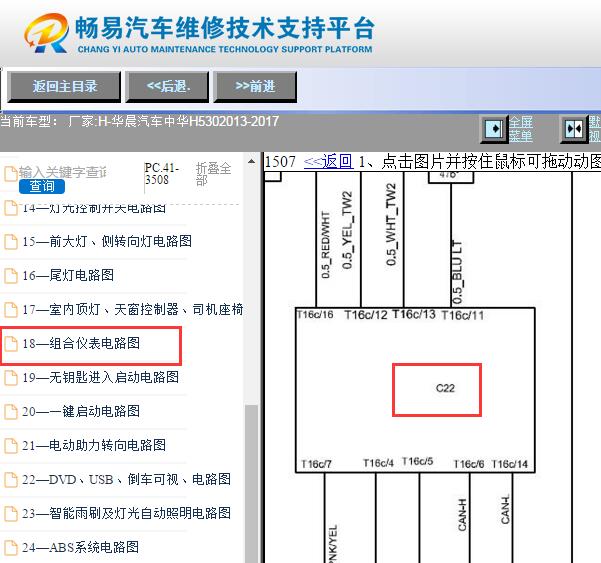Image resolution: width=601 pixels, height=563 pixels.
Task: Open the 全屏菜单 text link
Action: tap(521, 129)
